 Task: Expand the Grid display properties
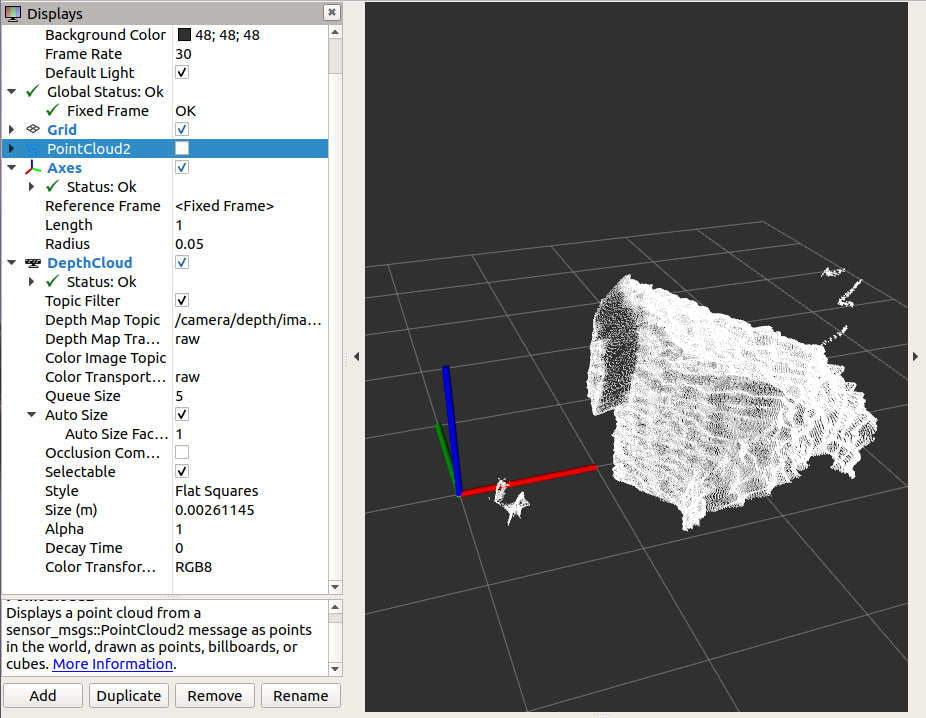pyautogui.click(x=12, y=129)
